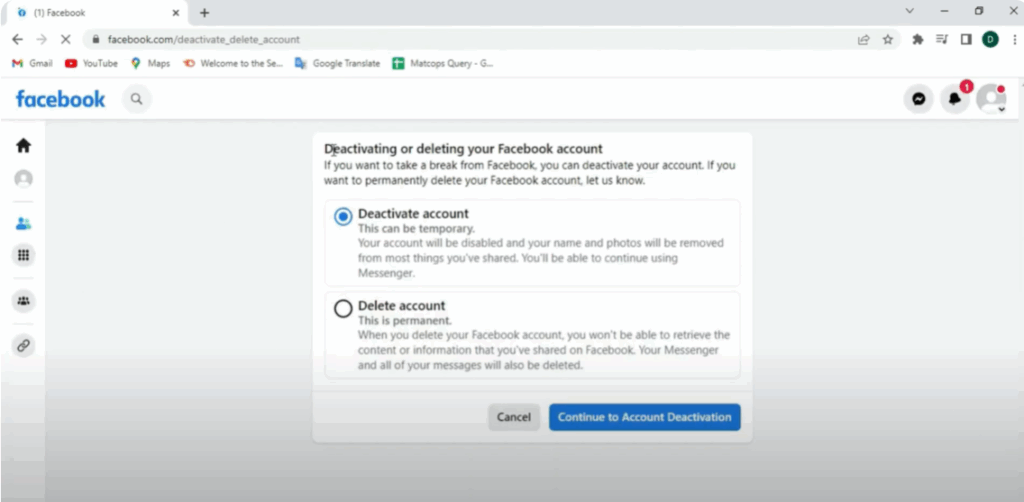
Task: Toggle the Chrome side panel icon
Action: coord(966,39)
